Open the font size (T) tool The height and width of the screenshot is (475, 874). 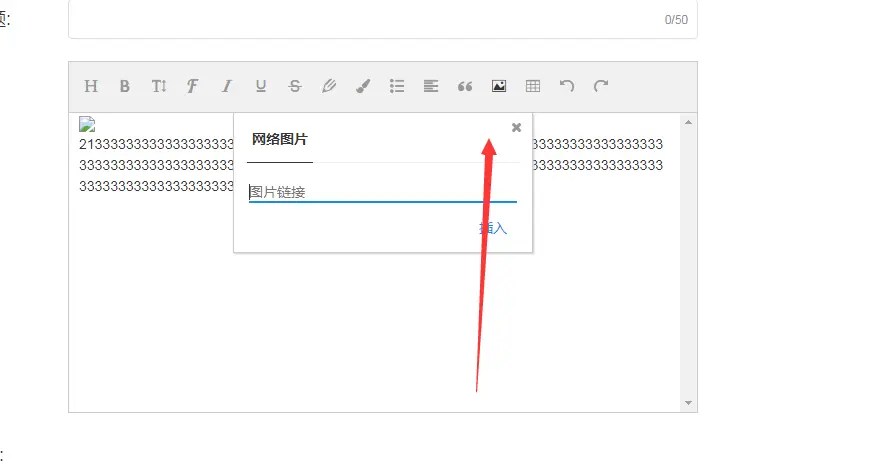pyautogui.click(x=159, y=86)
